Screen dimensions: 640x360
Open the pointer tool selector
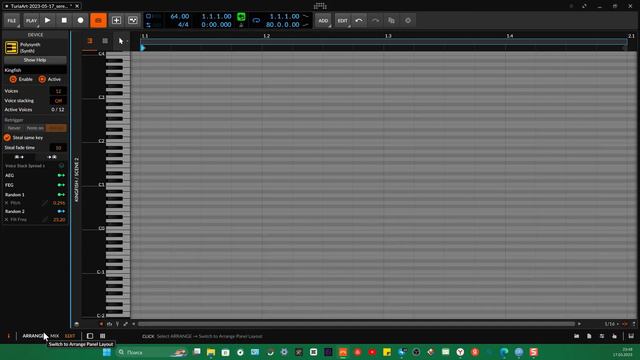[x=121, y=41]
